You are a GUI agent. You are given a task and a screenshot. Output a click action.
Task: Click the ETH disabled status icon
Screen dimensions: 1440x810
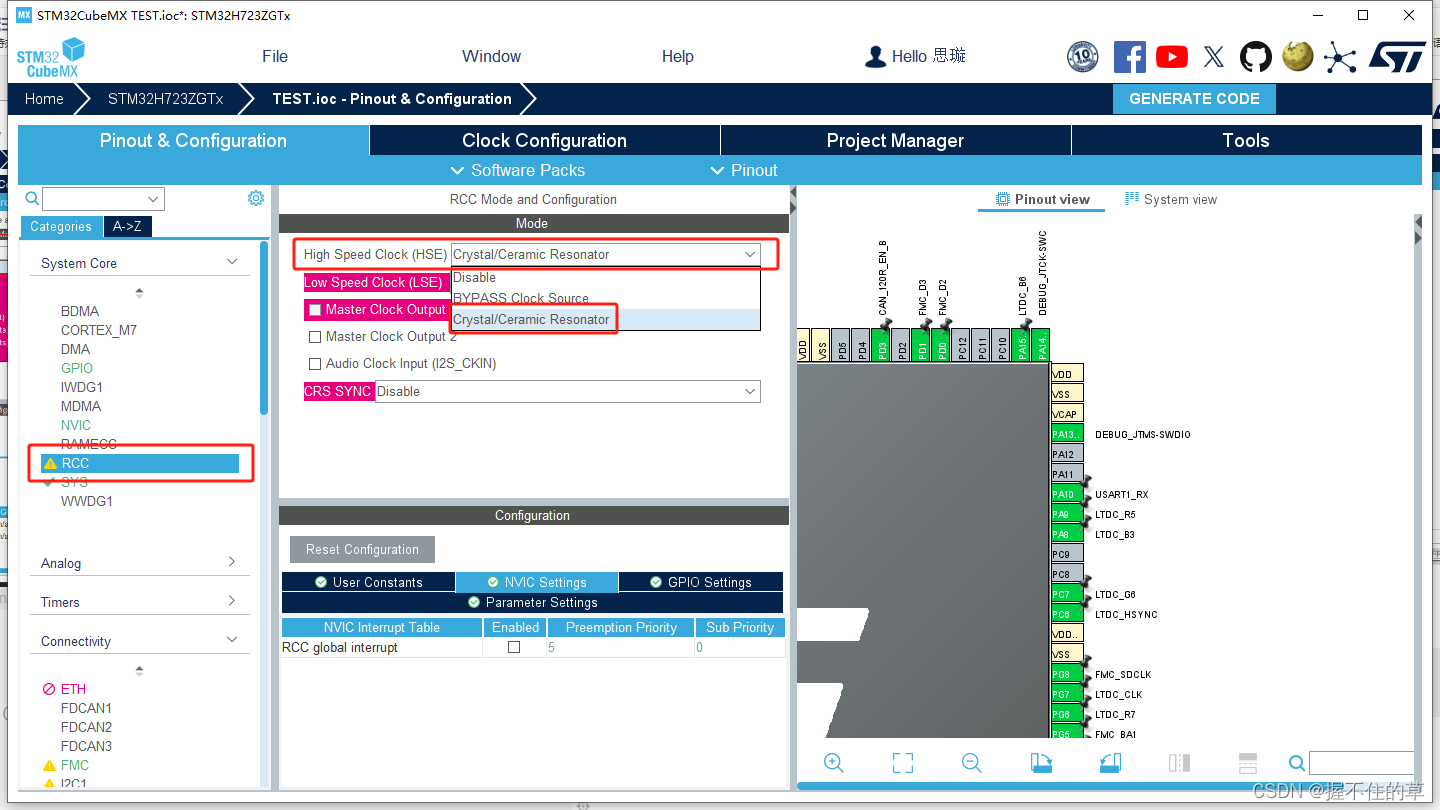click(x=49, y=689)
